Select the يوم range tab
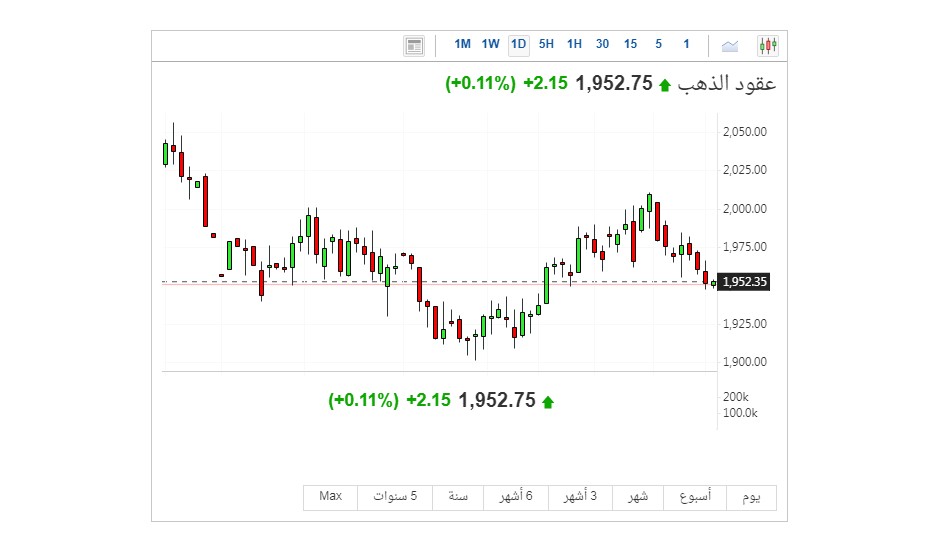Screen dimensions: 932x559 tap(750, 497)
